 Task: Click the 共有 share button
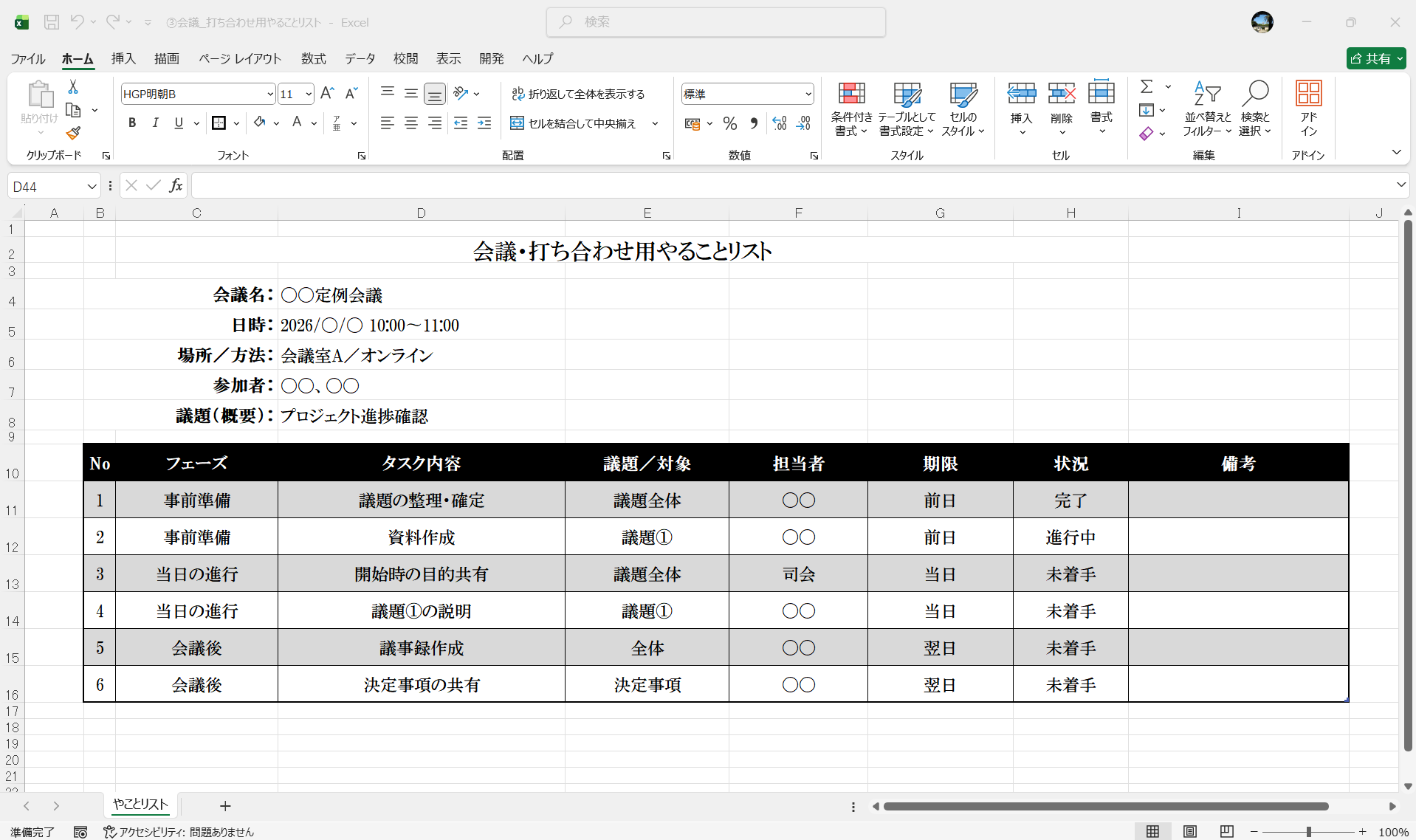tap(1375, 58)
